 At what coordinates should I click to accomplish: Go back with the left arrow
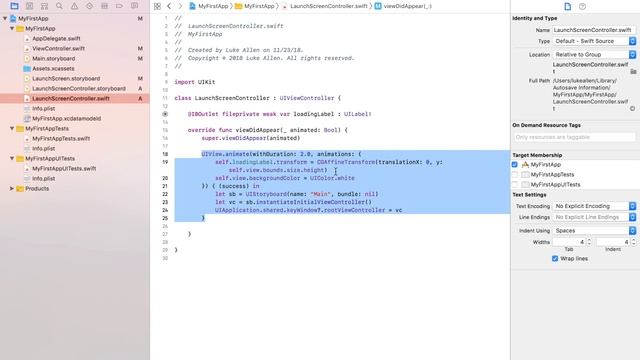(169, 6)
